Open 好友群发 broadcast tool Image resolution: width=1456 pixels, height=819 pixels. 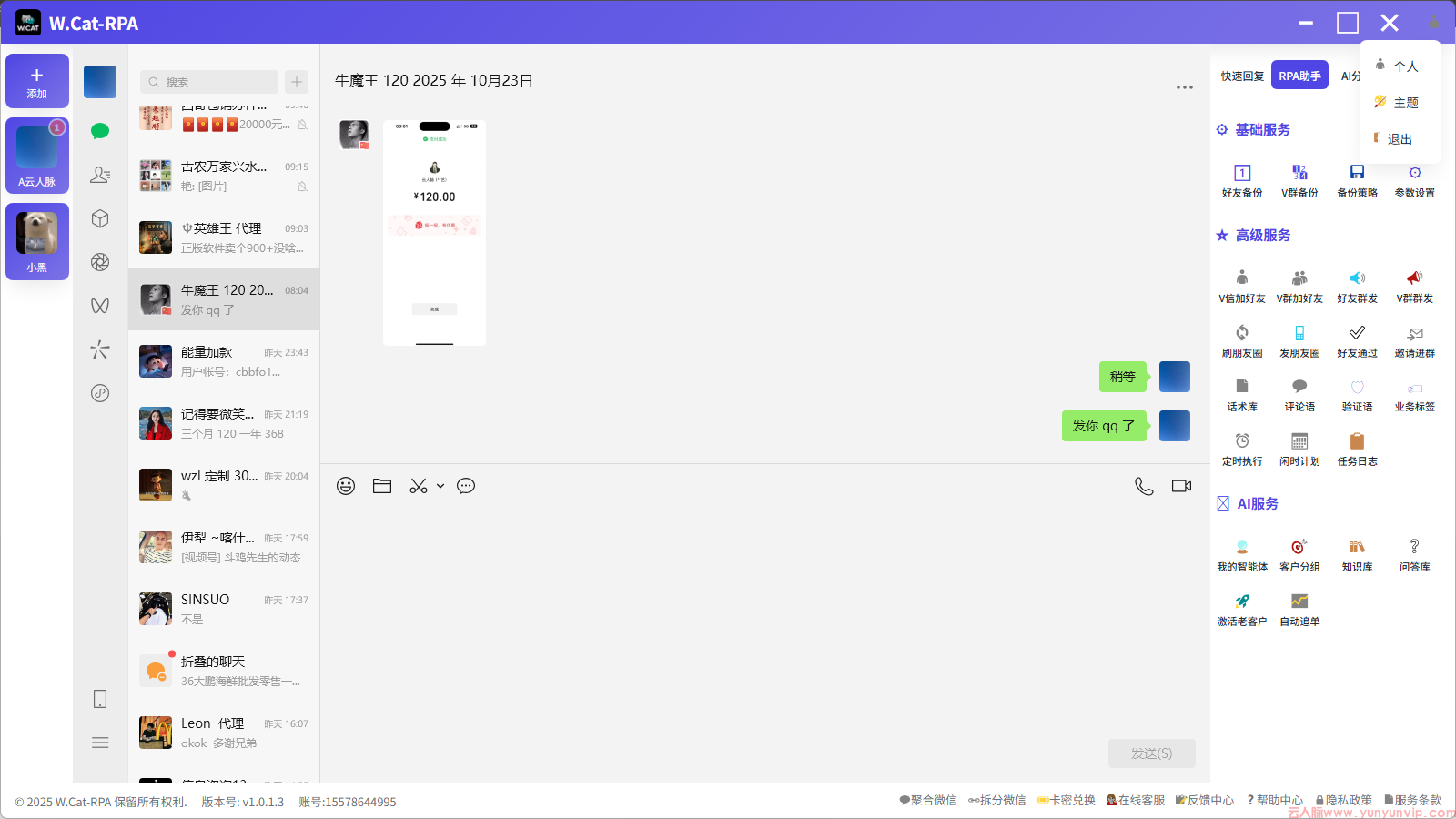(1357, 286)
